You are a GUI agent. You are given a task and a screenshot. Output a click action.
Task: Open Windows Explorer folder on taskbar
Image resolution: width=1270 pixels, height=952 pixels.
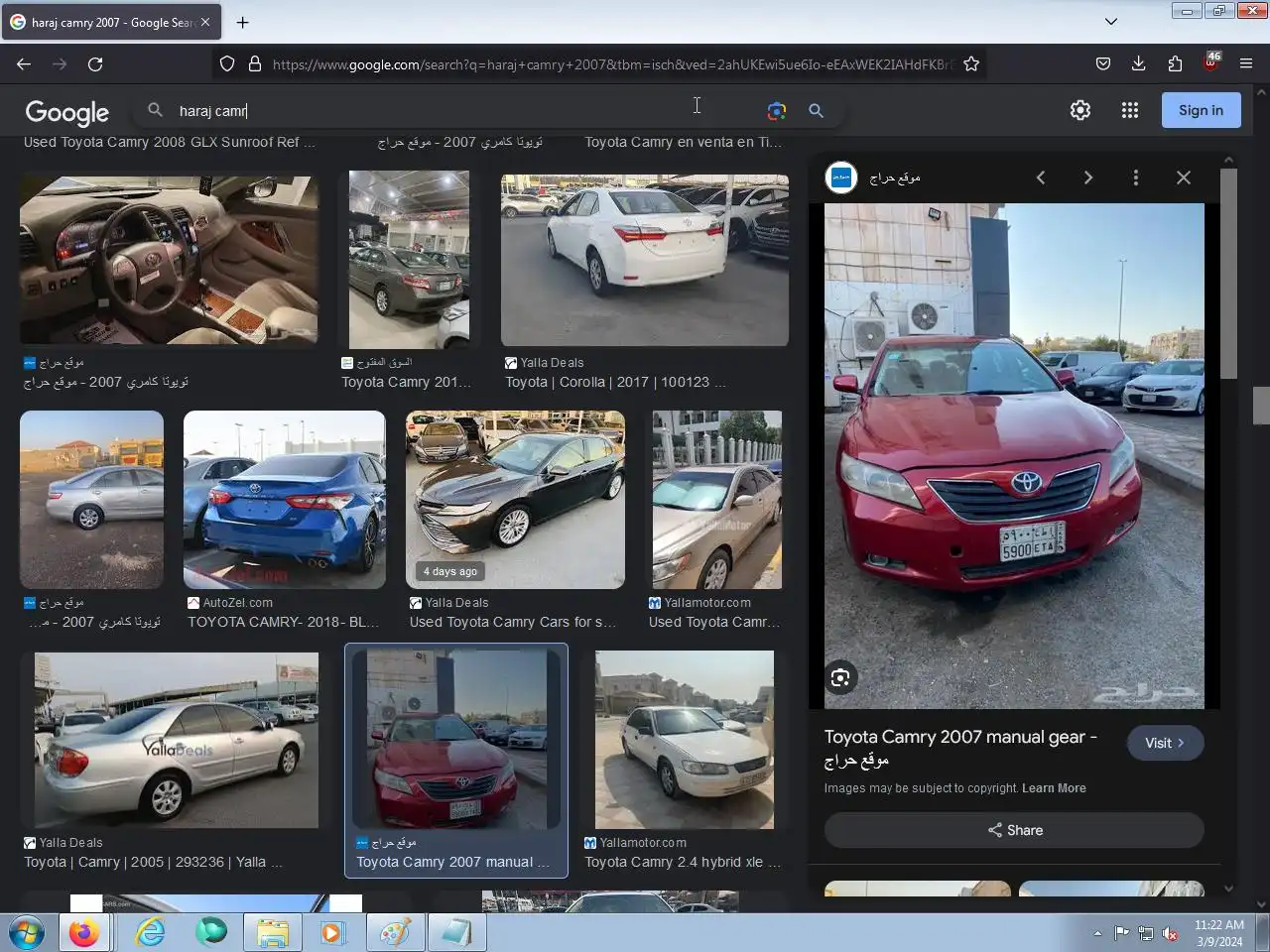coord(272,933)
